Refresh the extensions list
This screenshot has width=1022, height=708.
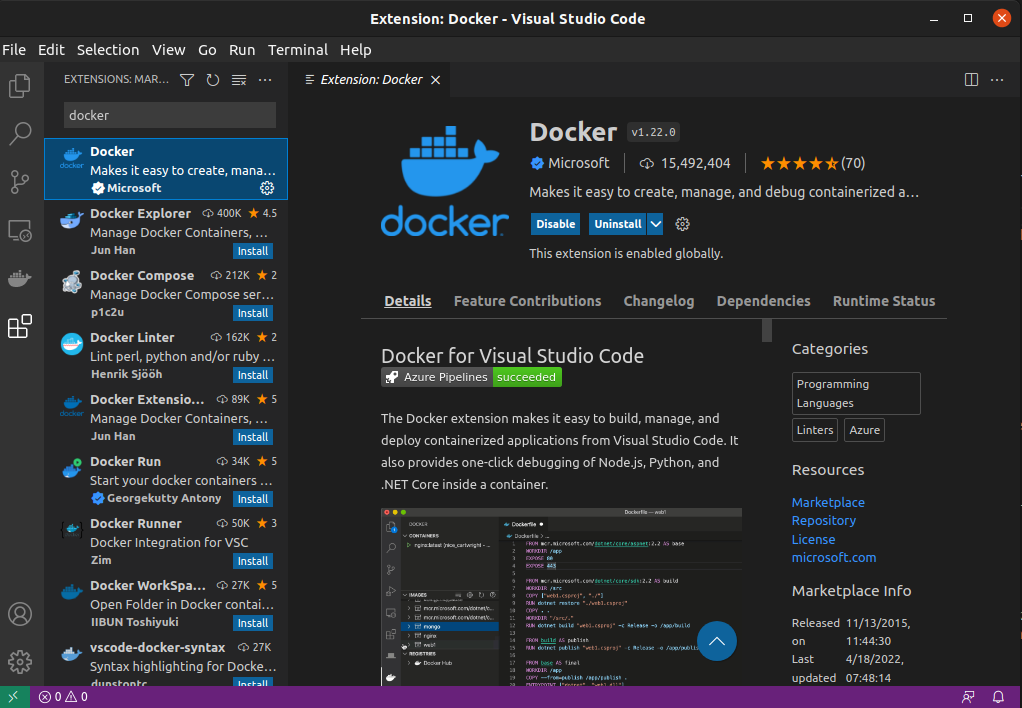[212, 79]
